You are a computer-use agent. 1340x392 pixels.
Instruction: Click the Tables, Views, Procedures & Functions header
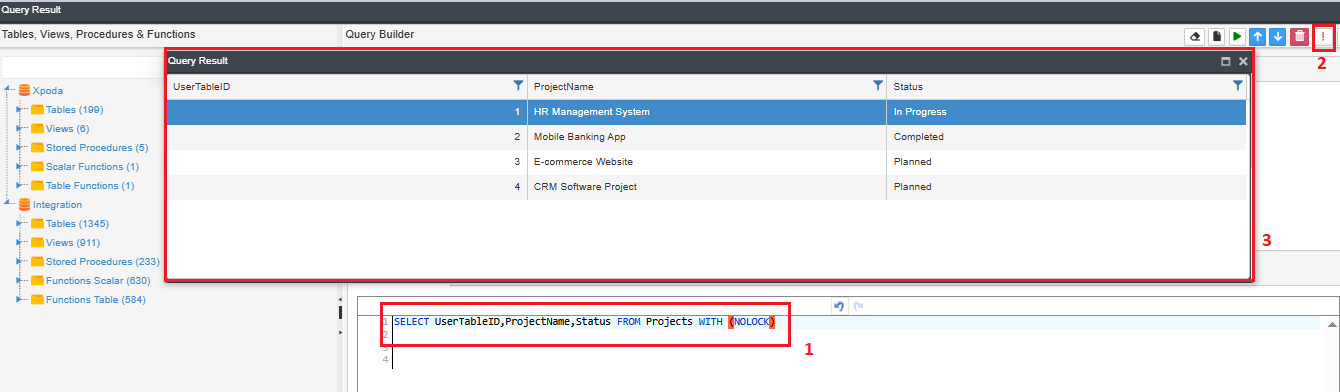click(x=99, y=35)
